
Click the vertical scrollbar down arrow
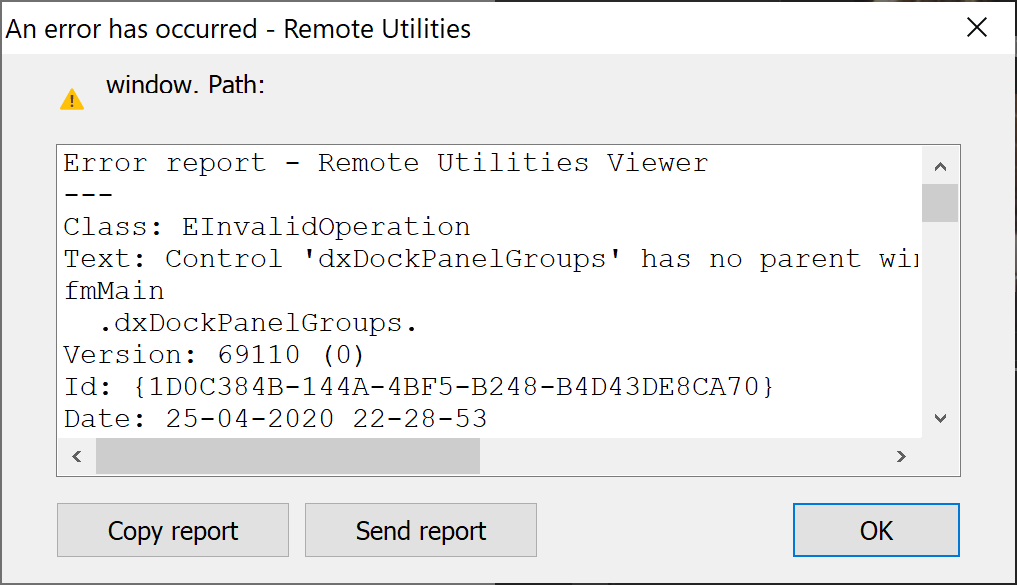940,418
